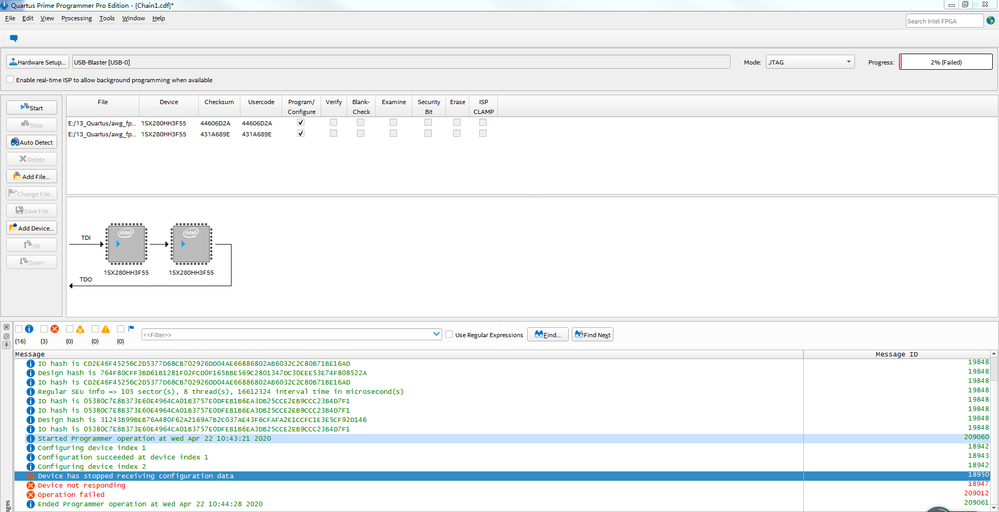The image size is (999, 512).
Task: Click the progress bar showing 2% (Failed)
Action: (x=945, y=62)
